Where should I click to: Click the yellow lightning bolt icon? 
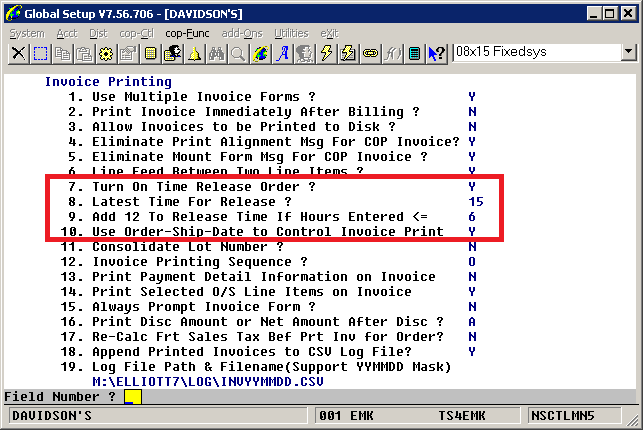click(x=326, y=54)
